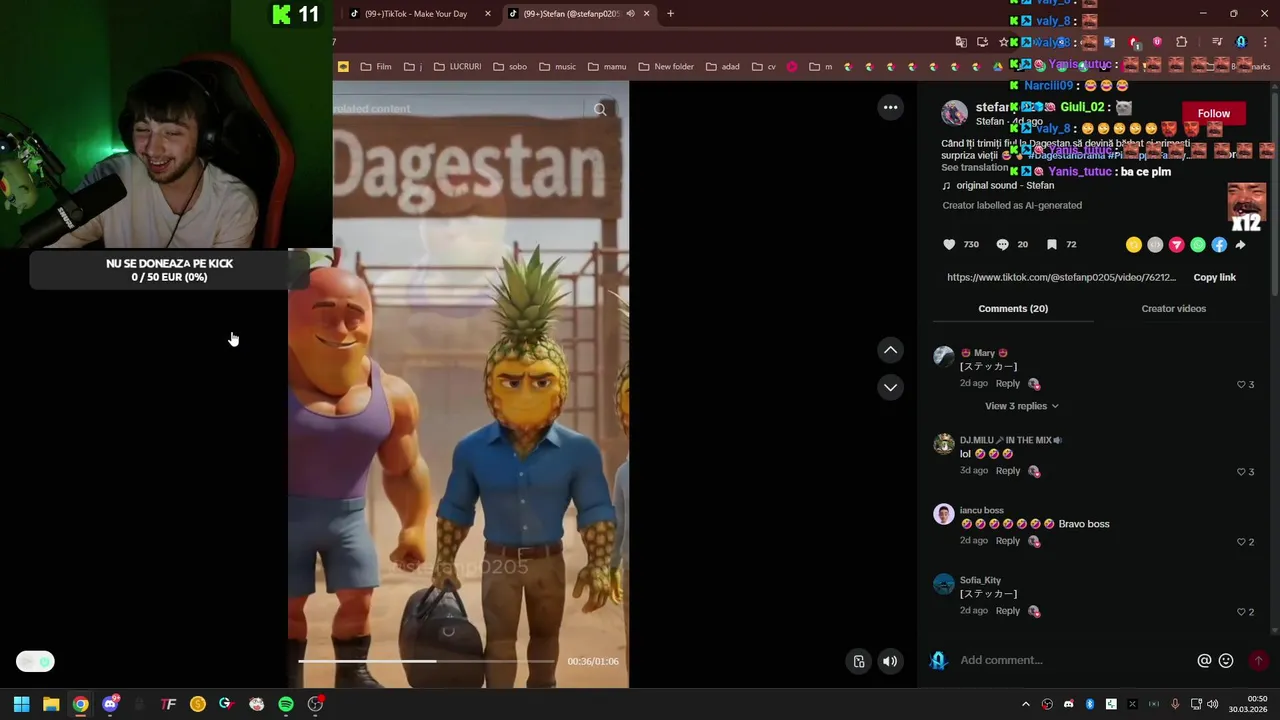Open more share options arrow
The height and width of the screenshot is (720, 1280).
tap(1240, 245)
